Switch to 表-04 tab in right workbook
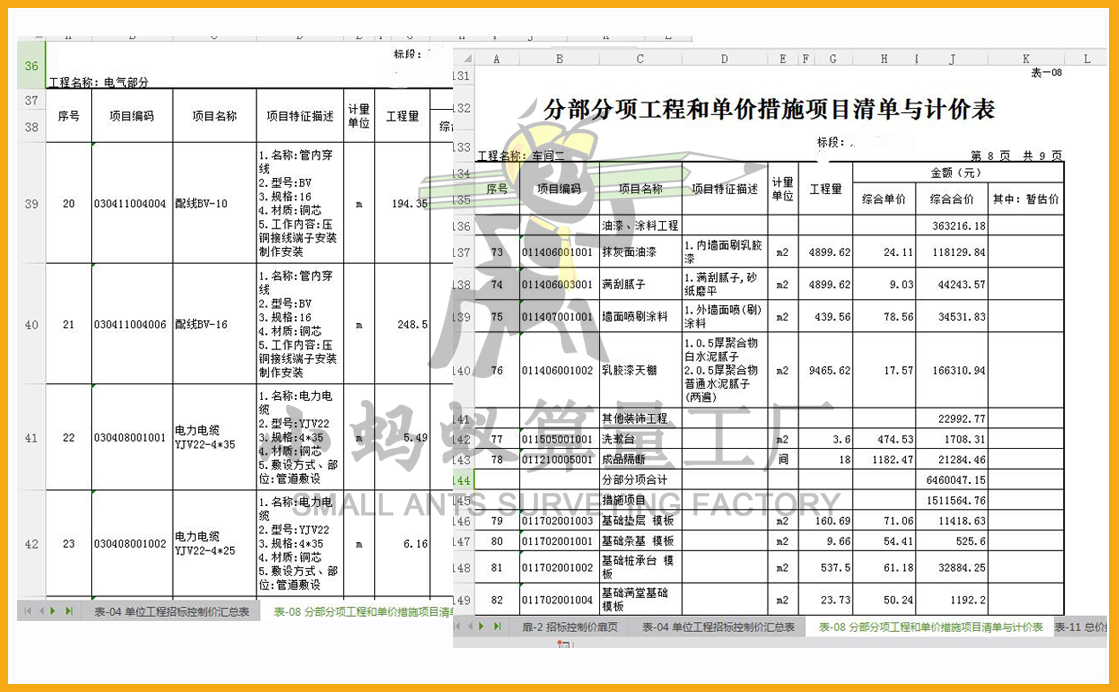Image resolution: width=1119 pixels, height=692 pixels. pos(717,627)
